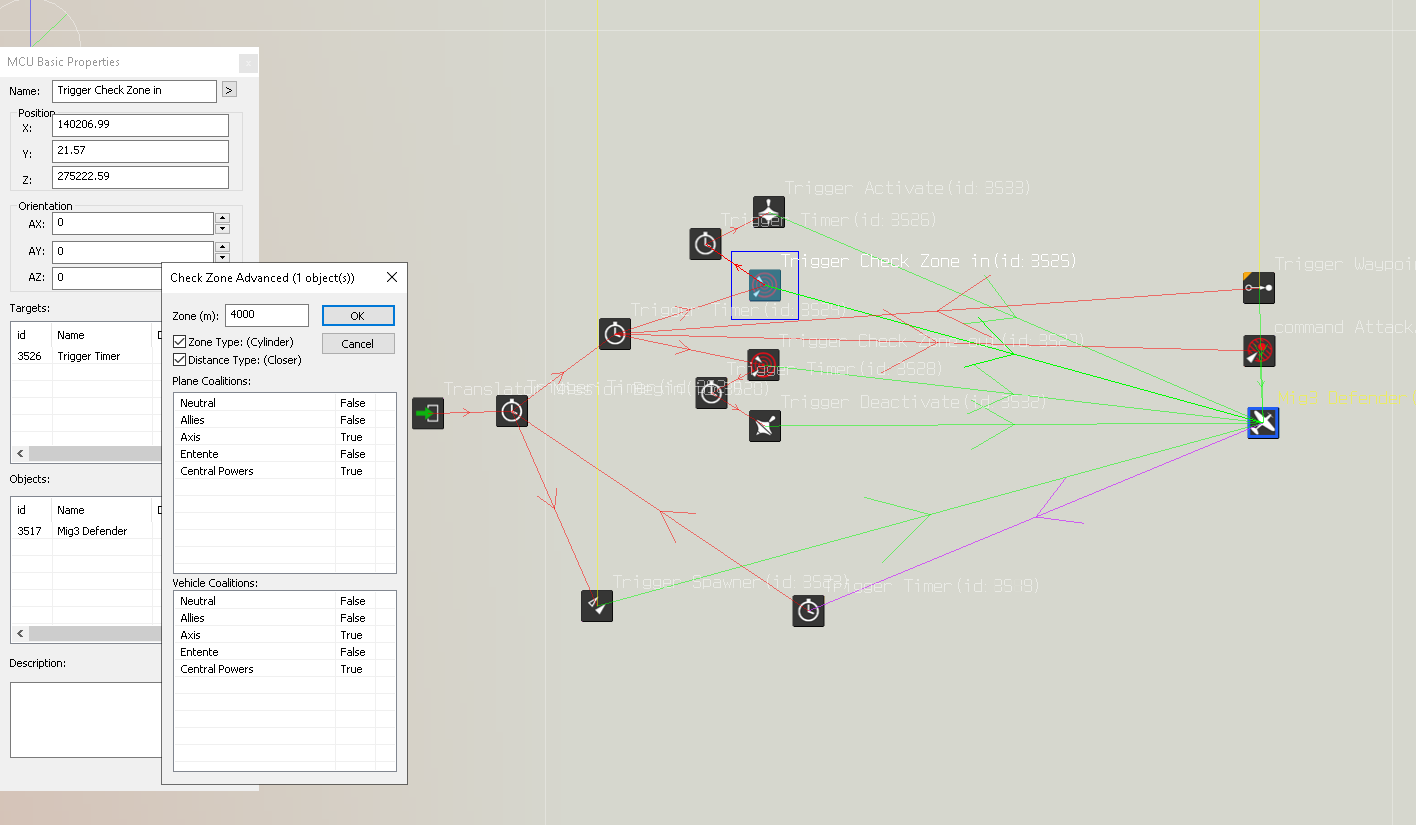Click the id column header in Objects

(x=31, y=510)
